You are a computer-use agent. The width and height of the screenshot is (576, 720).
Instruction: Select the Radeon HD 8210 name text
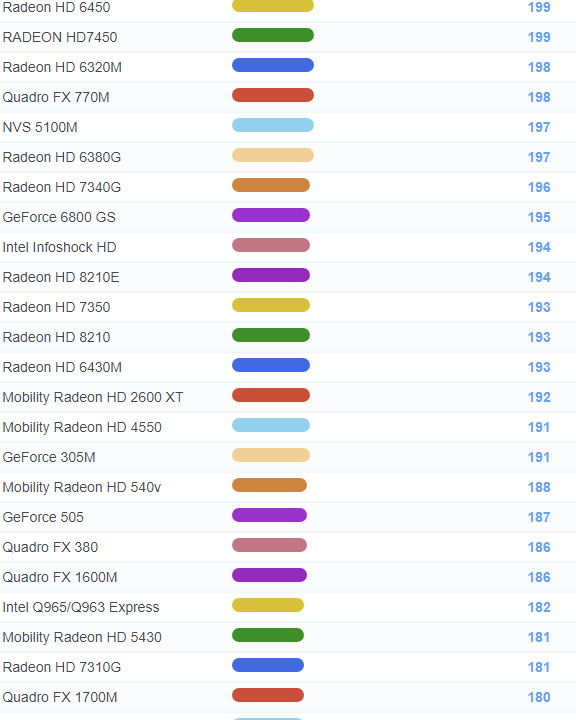(56, 337)
